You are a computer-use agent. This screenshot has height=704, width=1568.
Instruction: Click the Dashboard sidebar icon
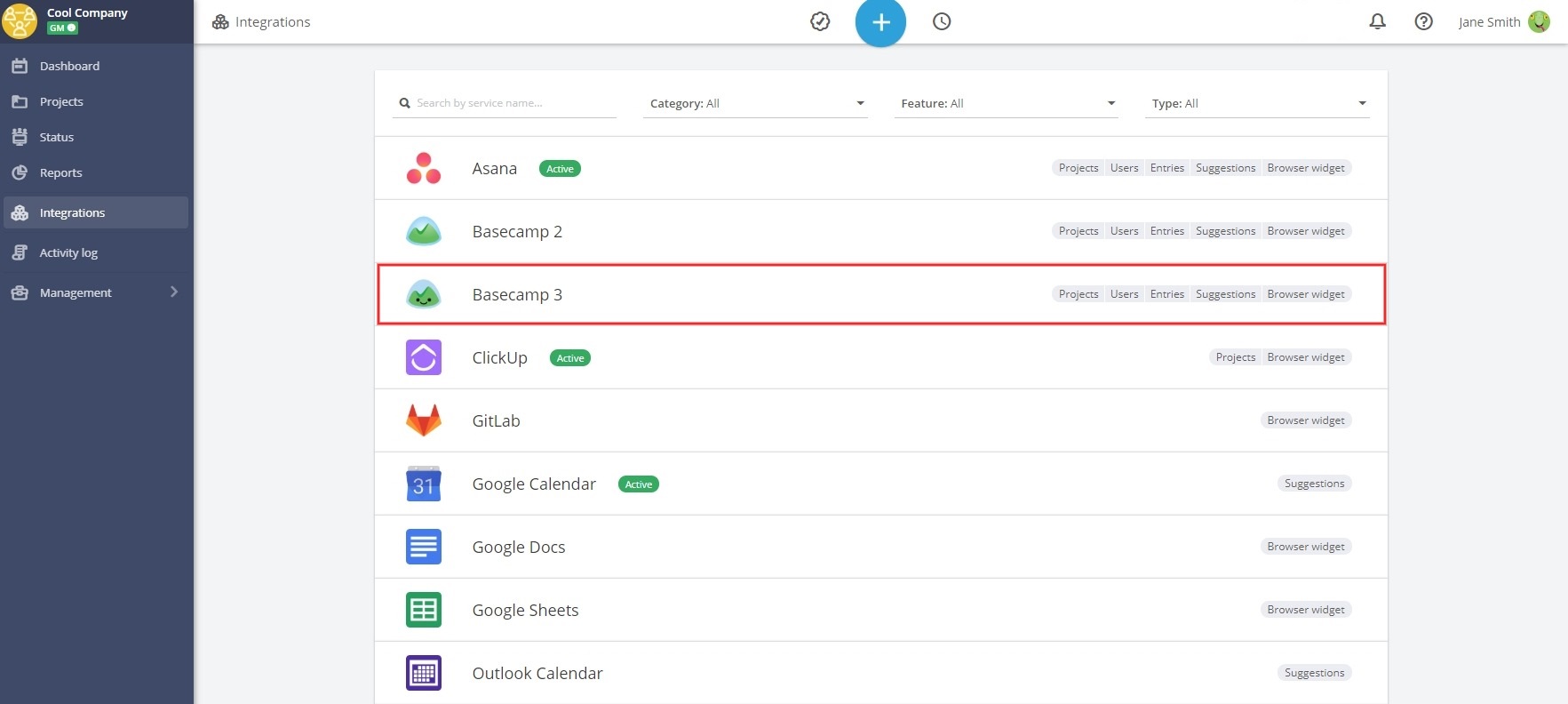[x=20, y=66]
